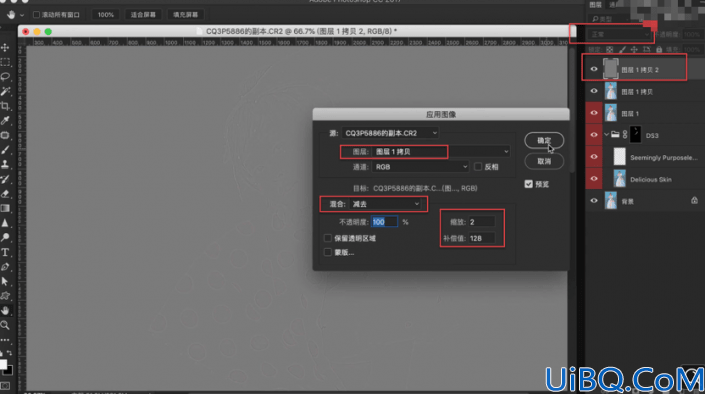The image size is (705, 394).
Task: Click the 100% zoom button
Action: [106, 15]
